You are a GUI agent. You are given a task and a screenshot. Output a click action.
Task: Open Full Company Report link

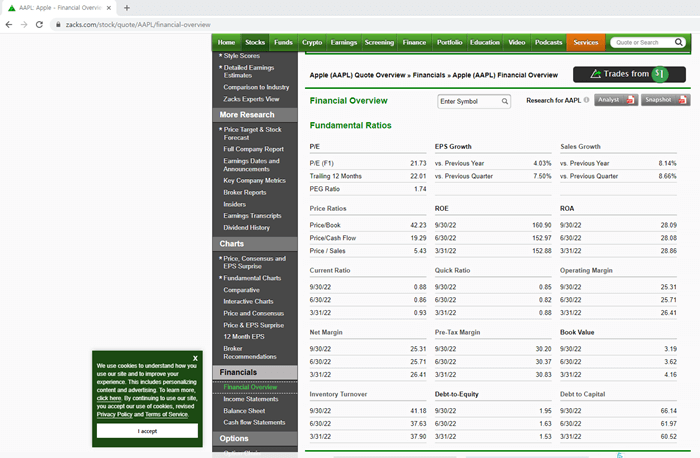coord(254,149)
